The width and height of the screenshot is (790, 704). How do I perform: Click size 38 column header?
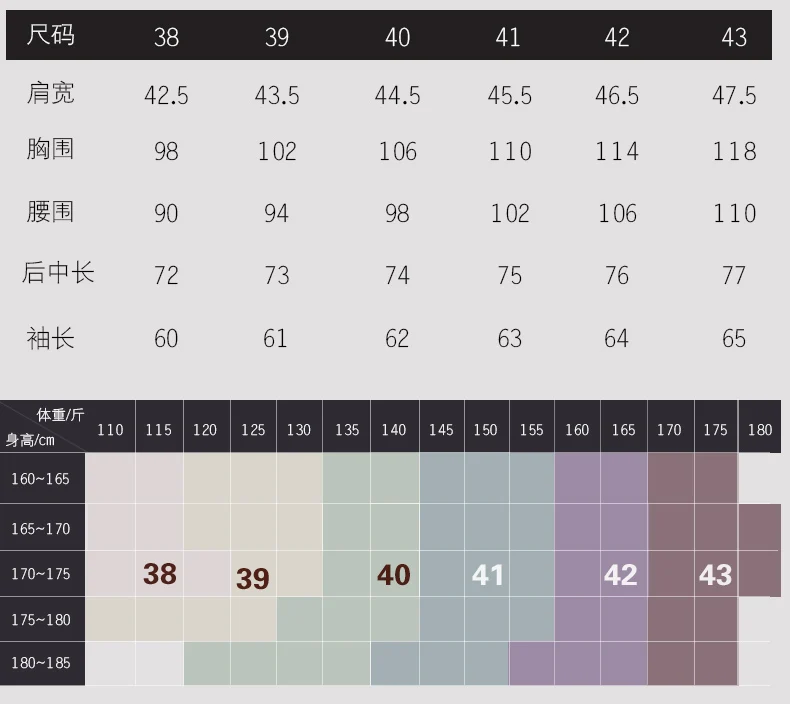point(166,37)
